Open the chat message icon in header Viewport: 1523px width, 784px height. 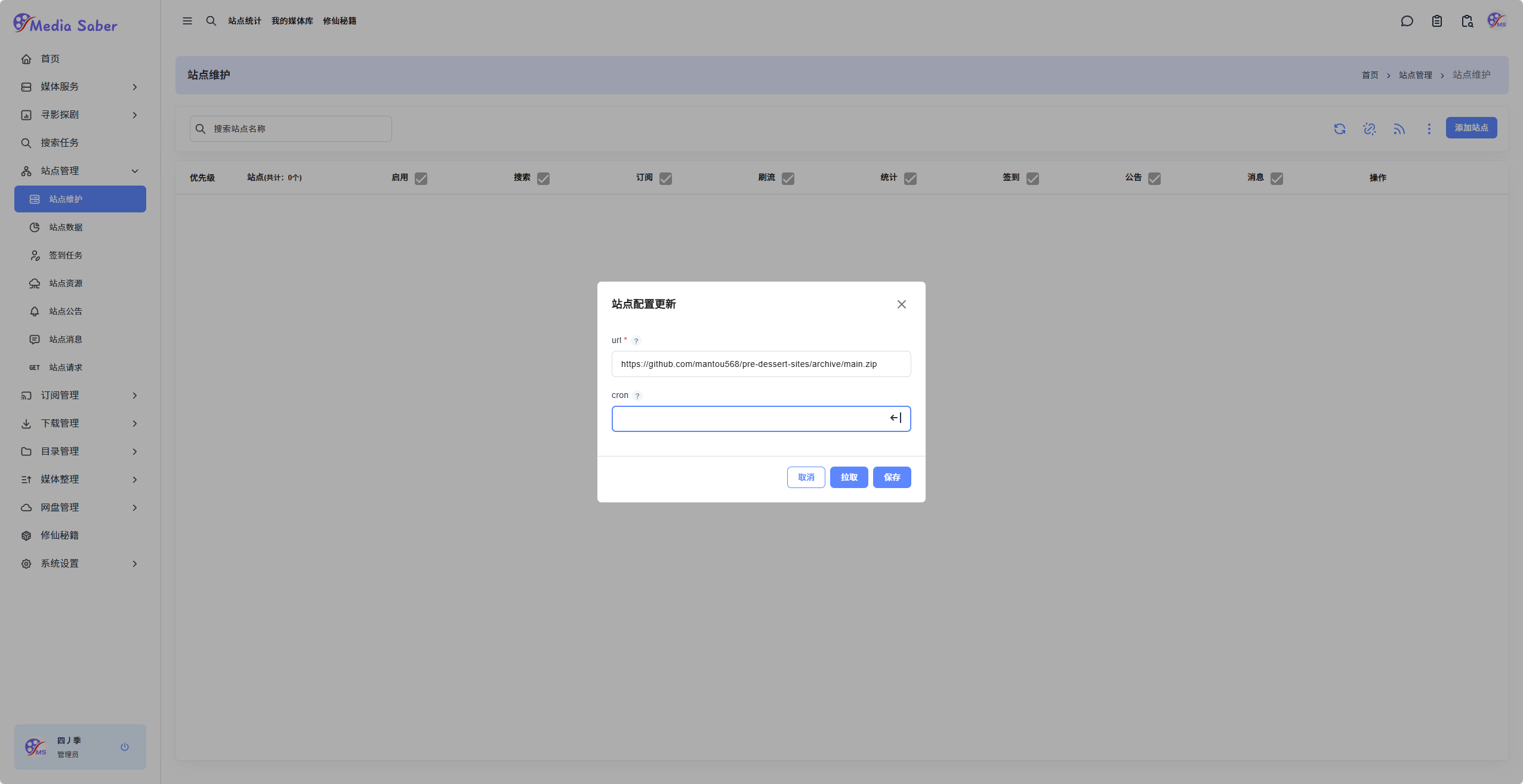pyautogui.click(x=1407, y=21)
